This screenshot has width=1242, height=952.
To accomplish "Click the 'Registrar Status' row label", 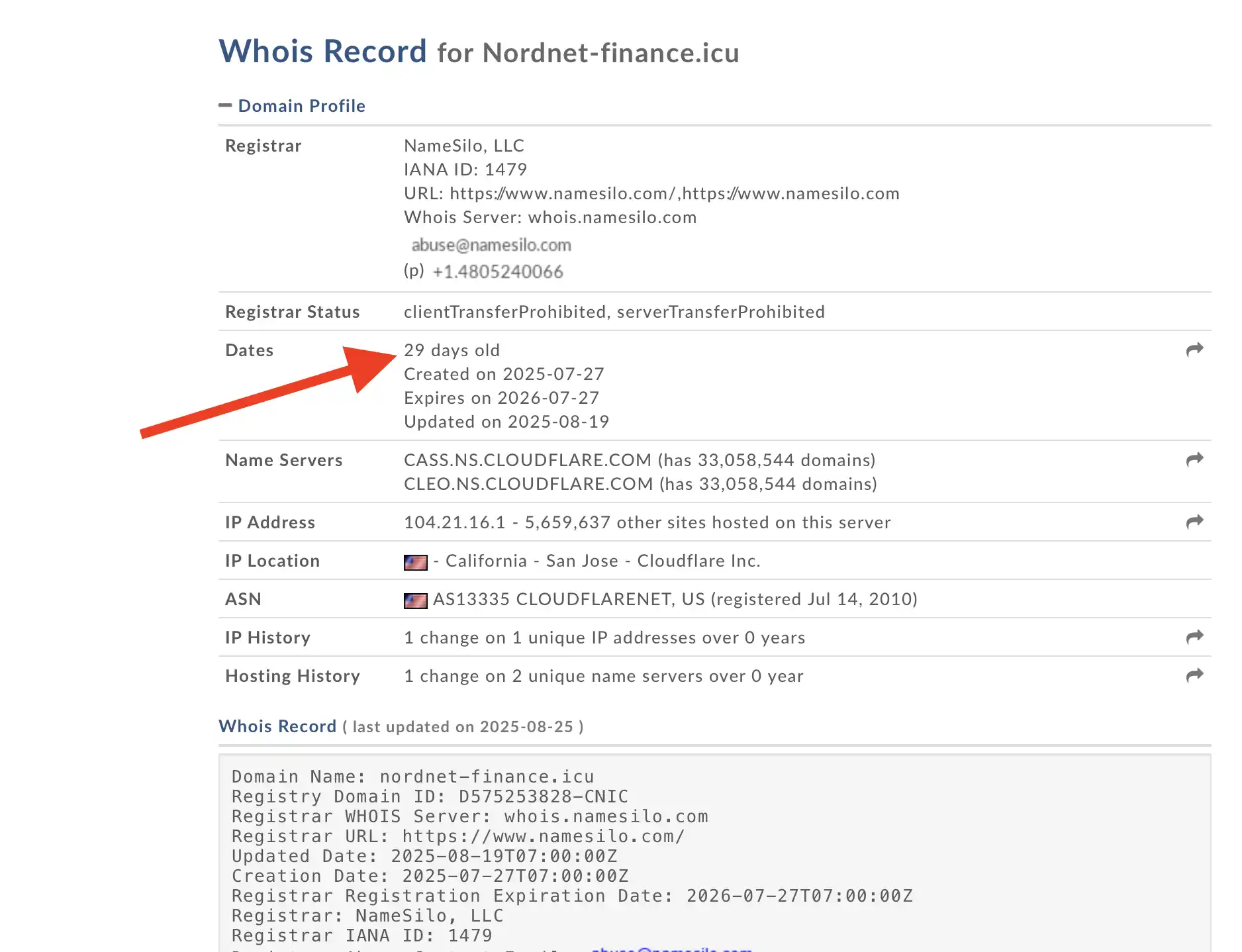I will 292,312.
